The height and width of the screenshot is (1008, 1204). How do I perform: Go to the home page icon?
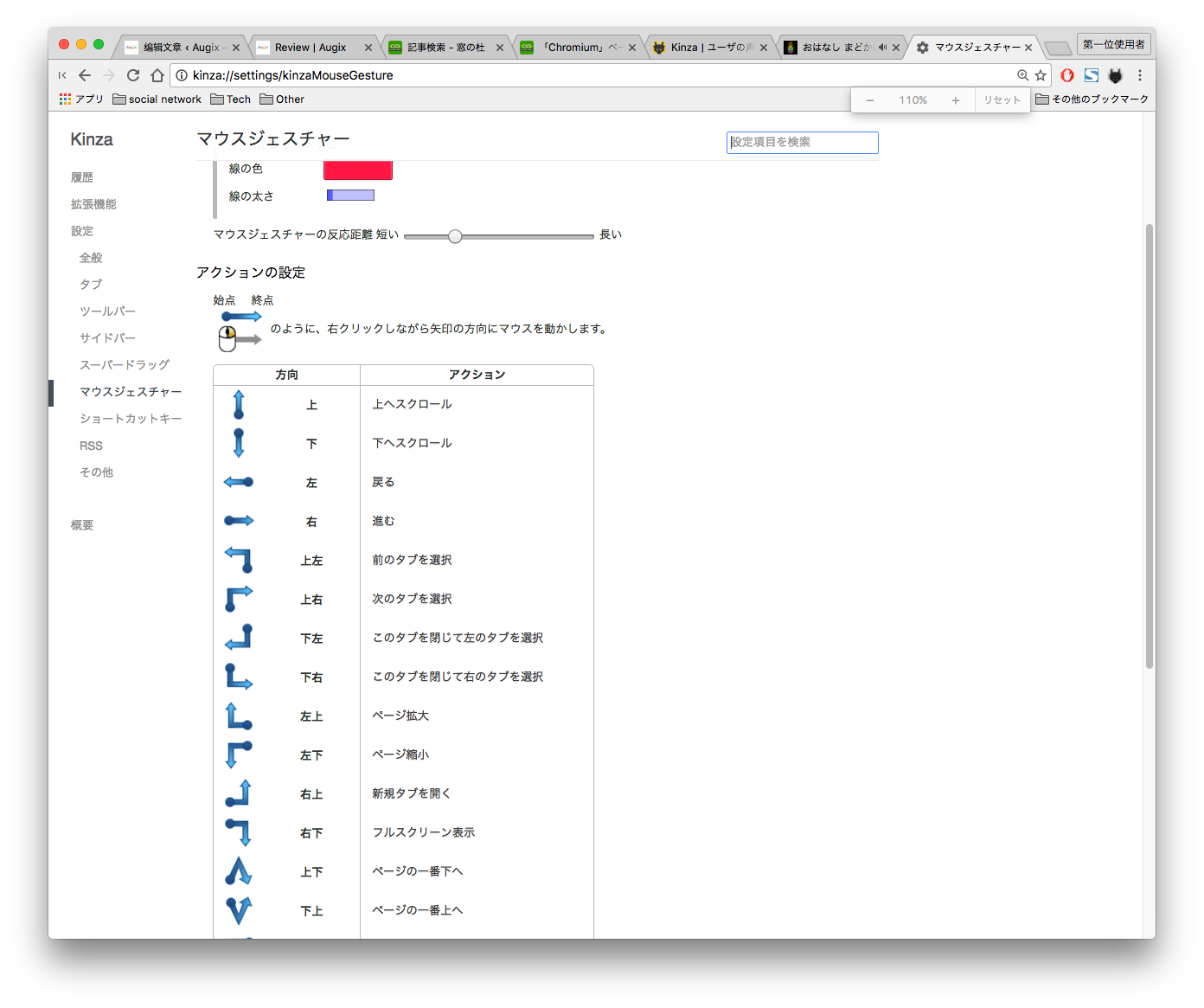pos(157,75)
